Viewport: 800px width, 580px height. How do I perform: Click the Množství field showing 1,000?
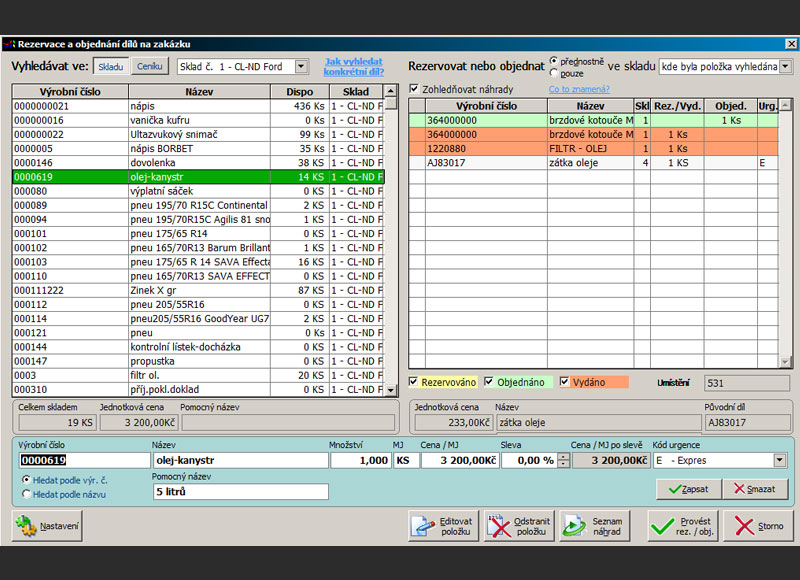click(361, 460)
